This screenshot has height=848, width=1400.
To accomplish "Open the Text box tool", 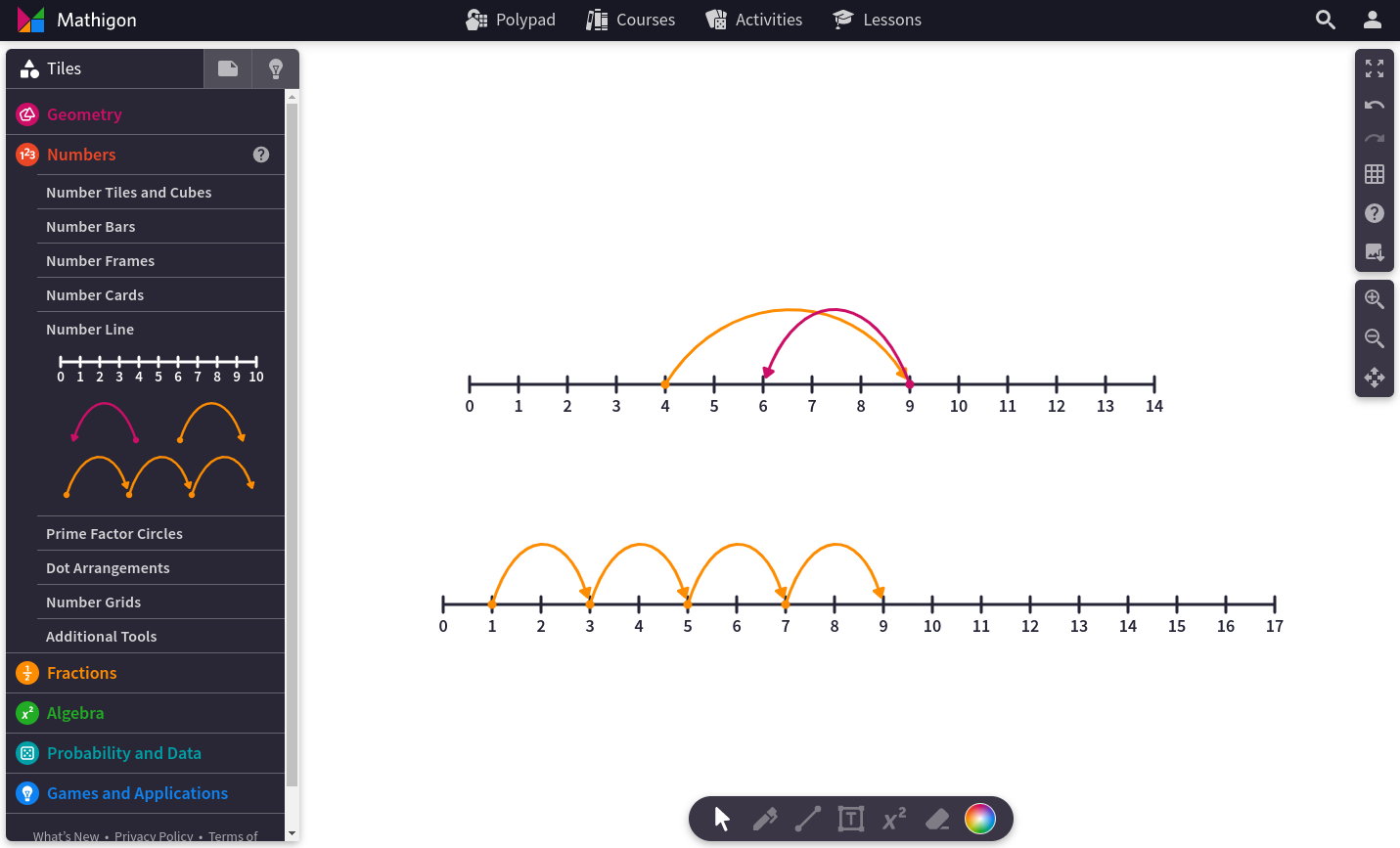I will (850, 819).
